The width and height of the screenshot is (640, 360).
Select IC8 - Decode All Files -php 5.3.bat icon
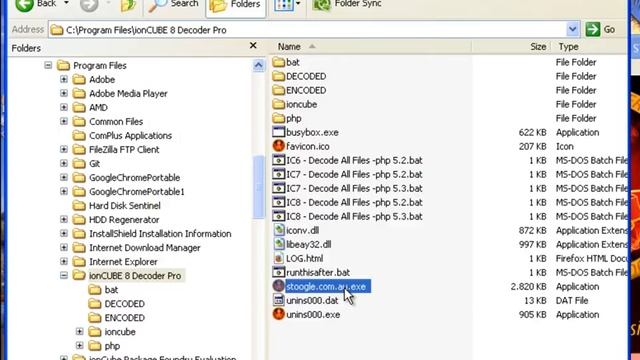278,216
